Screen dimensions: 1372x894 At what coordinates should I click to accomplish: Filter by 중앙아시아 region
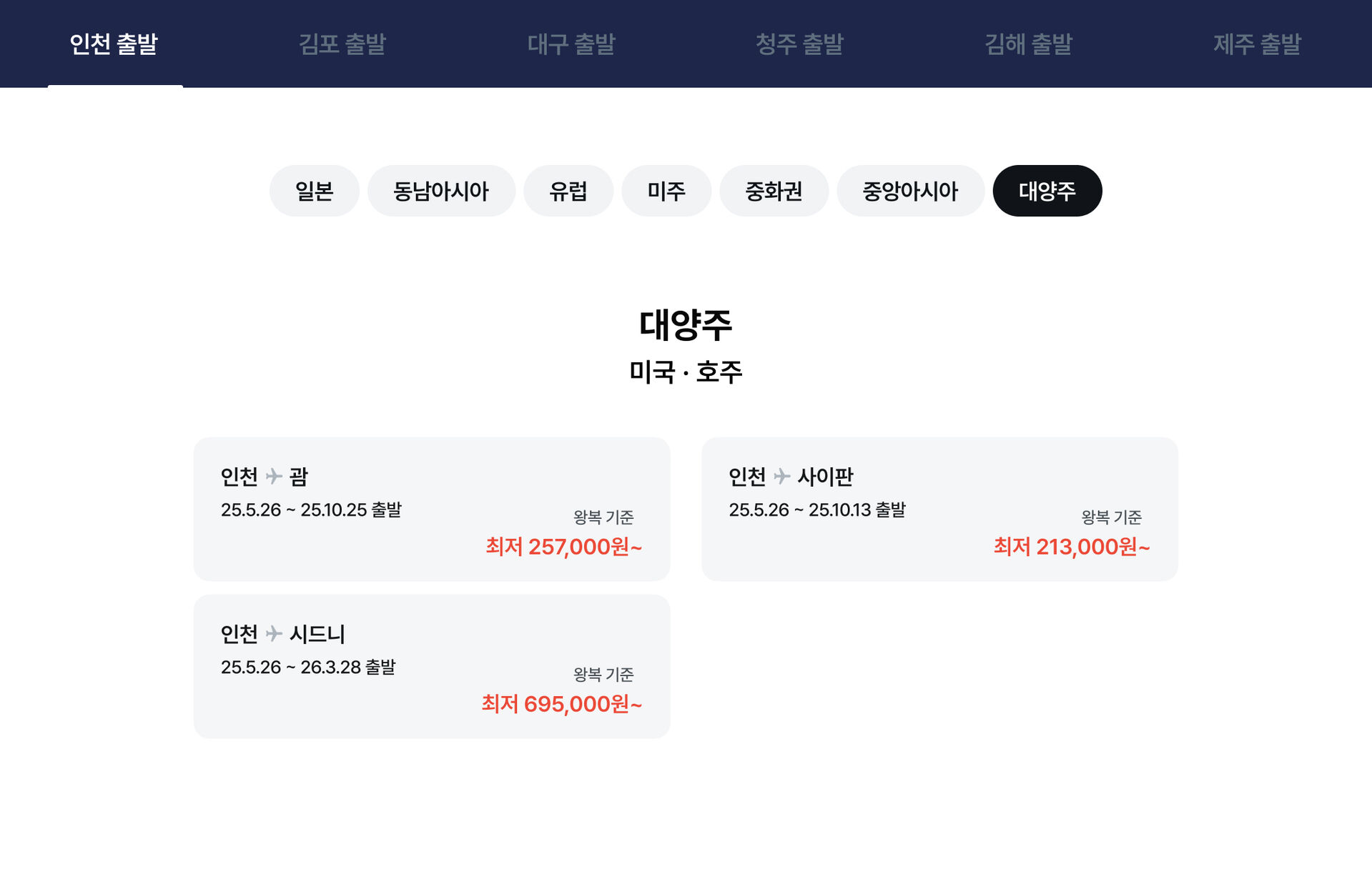[909, 191]
